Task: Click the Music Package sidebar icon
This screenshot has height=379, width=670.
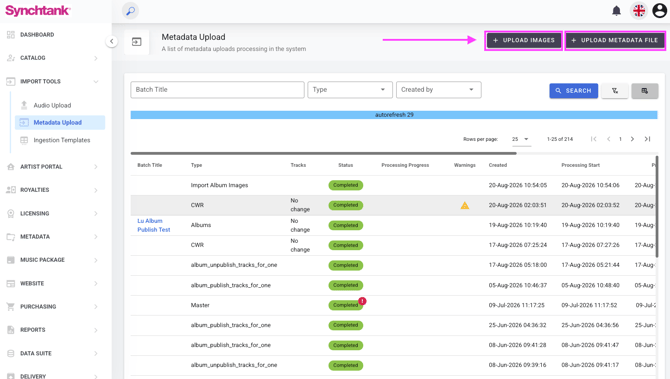Action: (11, 260)
